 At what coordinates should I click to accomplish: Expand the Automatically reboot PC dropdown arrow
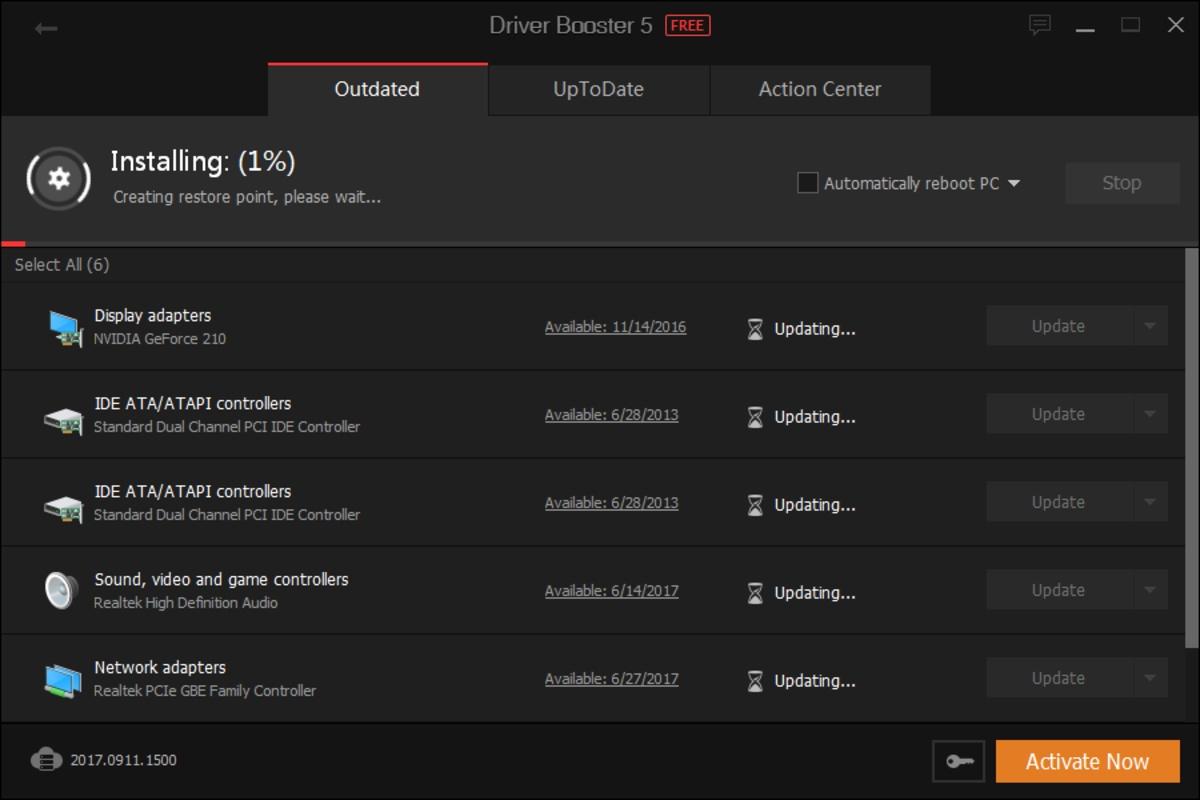pyautogui.click(x=1014, y=183)
